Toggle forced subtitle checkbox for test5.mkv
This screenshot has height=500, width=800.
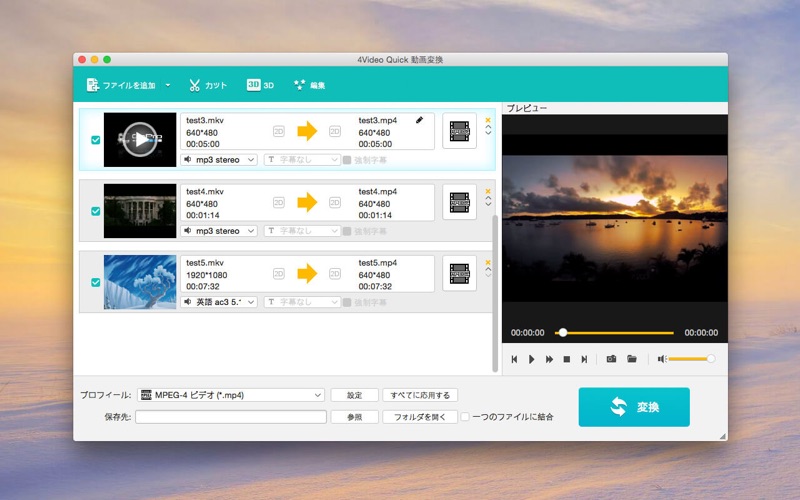pos(347,303)
